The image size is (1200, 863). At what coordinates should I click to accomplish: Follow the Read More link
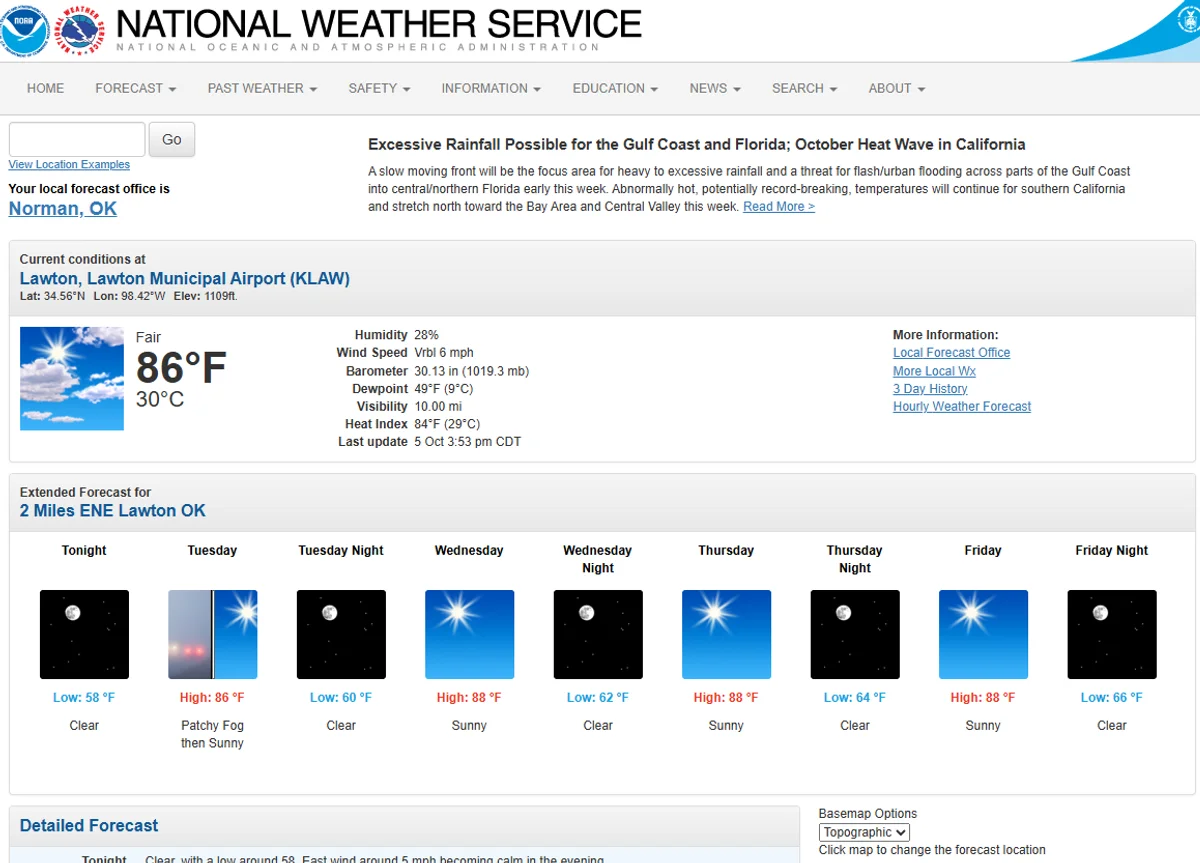pos(779,207)
